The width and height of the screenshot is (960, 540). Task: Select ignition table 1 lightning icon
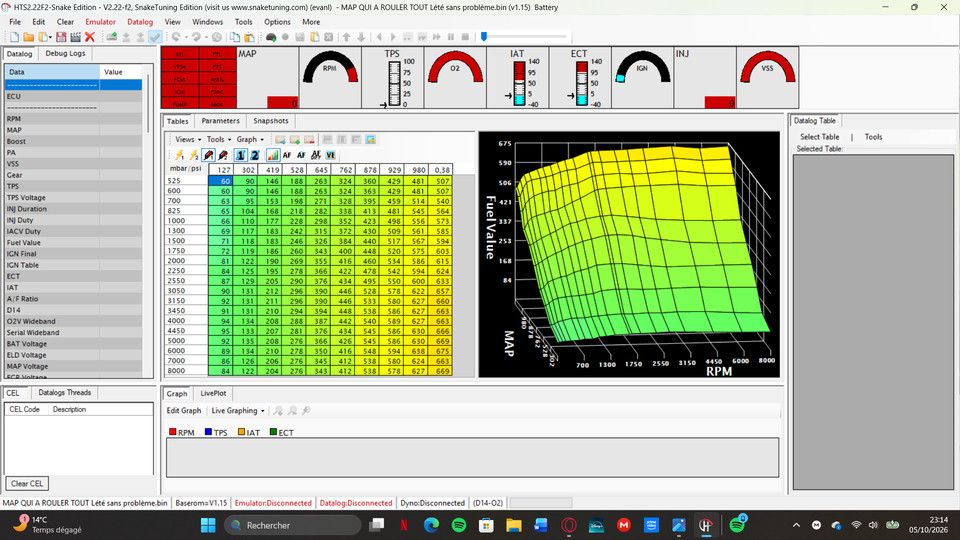(x=179, y=155)
